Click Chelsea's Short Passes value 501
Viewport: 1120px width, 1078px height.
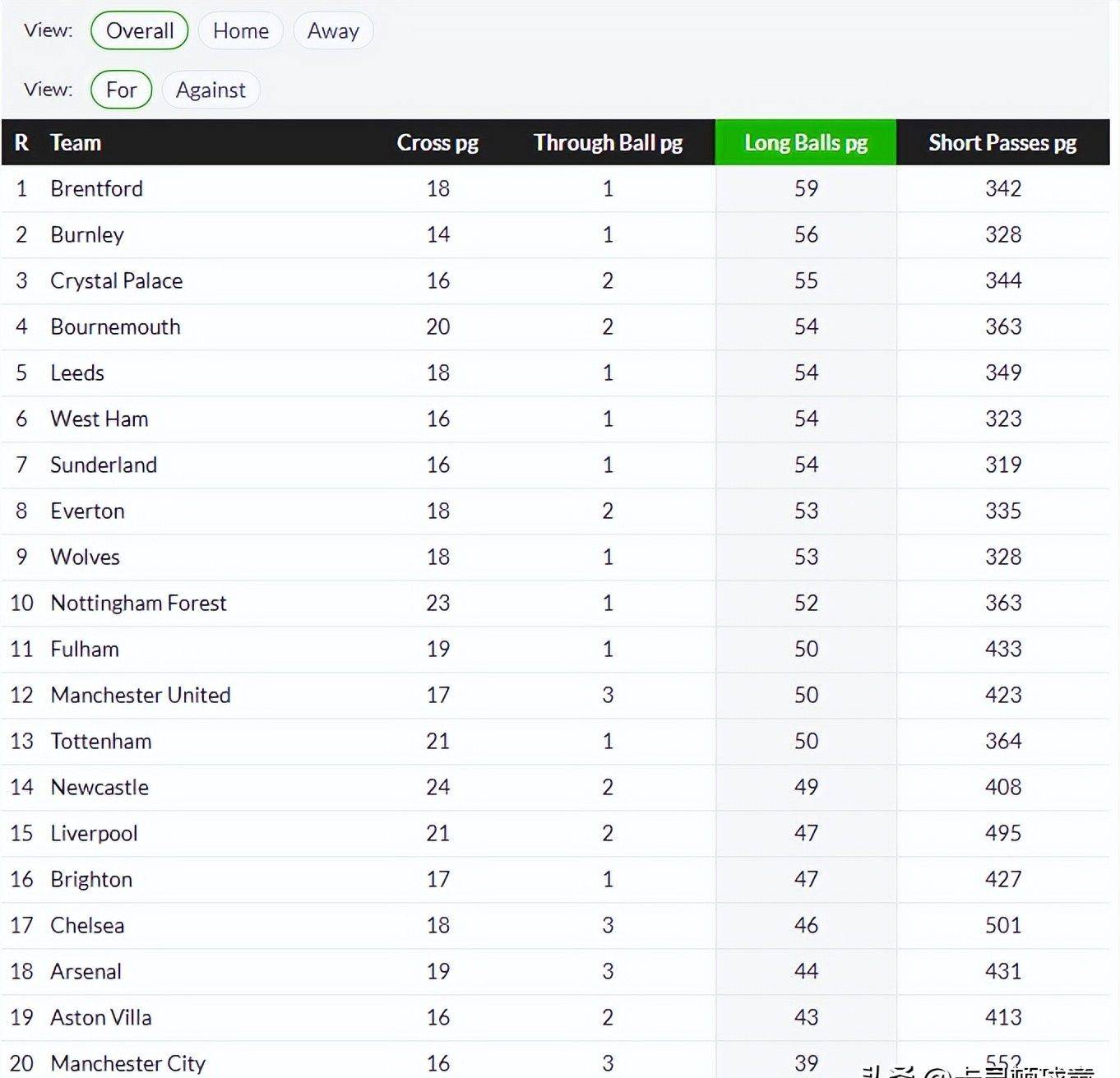click(1003, 926)
